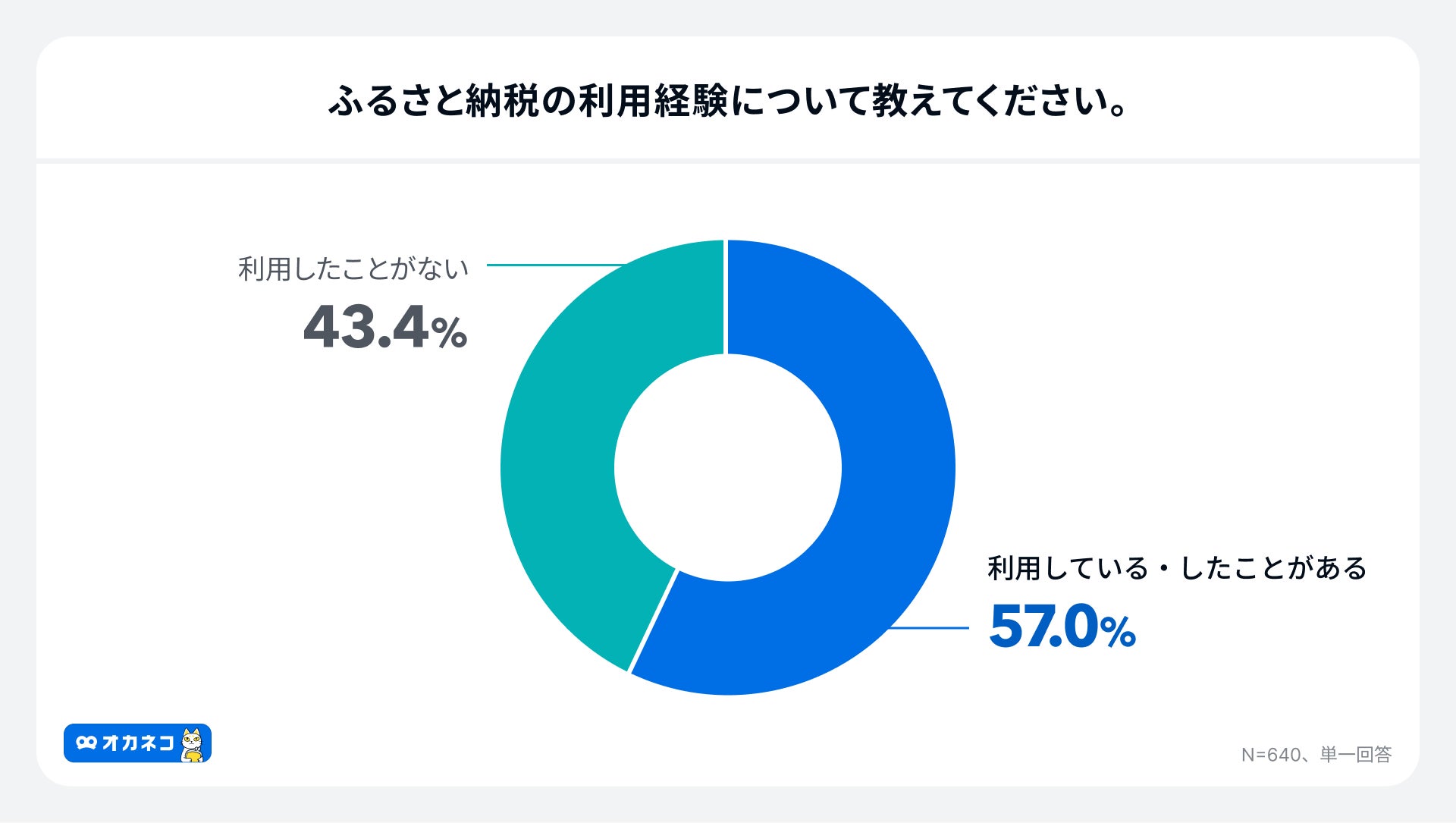The image size is (1456, 823).
Task: Select the 利用したことがない label
Action: point(353,269)
